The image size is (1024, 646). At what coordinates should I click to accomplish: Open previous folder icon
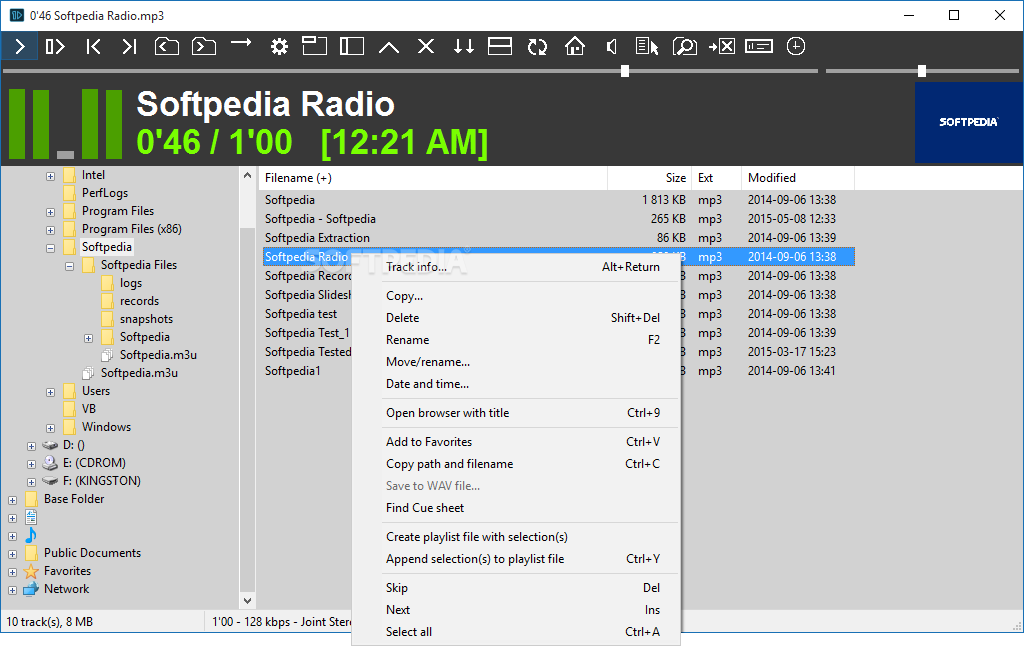(x=167, y=46)
